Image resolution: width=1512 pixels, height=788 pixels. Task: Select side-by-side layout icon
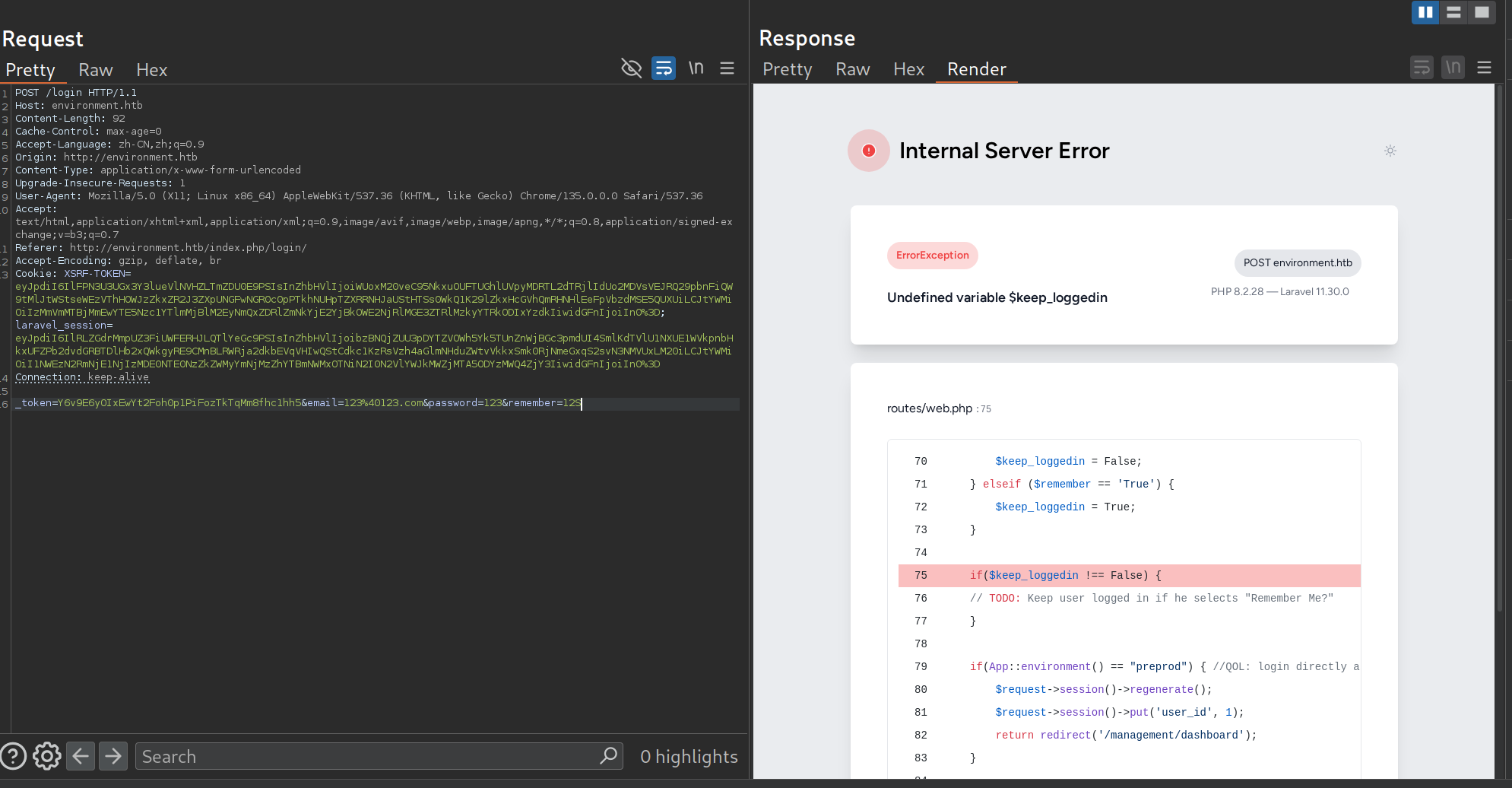click(1425, 12)
